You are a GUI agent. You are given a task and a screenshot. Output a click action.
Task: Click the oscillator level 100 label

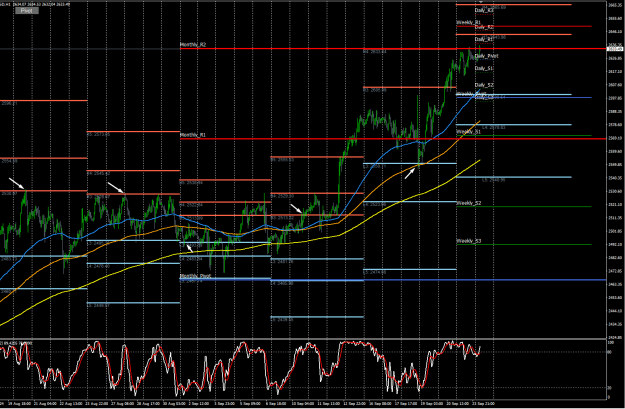[x=610, y=342]
